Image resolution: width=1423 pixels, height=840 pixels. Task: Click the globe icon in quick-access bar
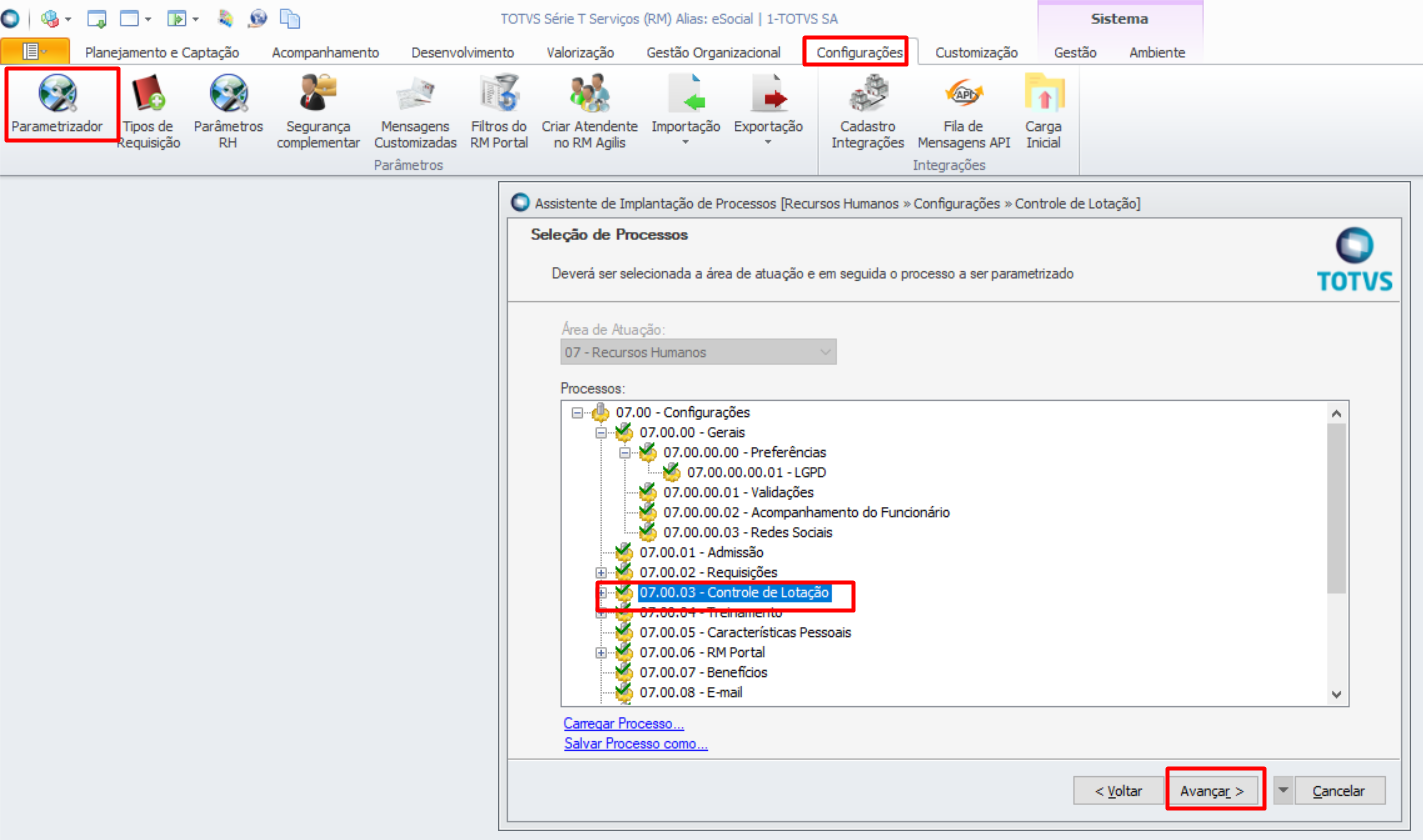(258, 18)
